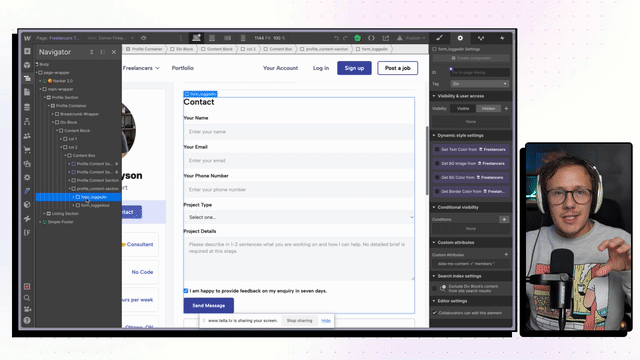Tick Exclude Div Block from search checkbox
Viewport: 640px width, 360px height.
coord(435,288)
